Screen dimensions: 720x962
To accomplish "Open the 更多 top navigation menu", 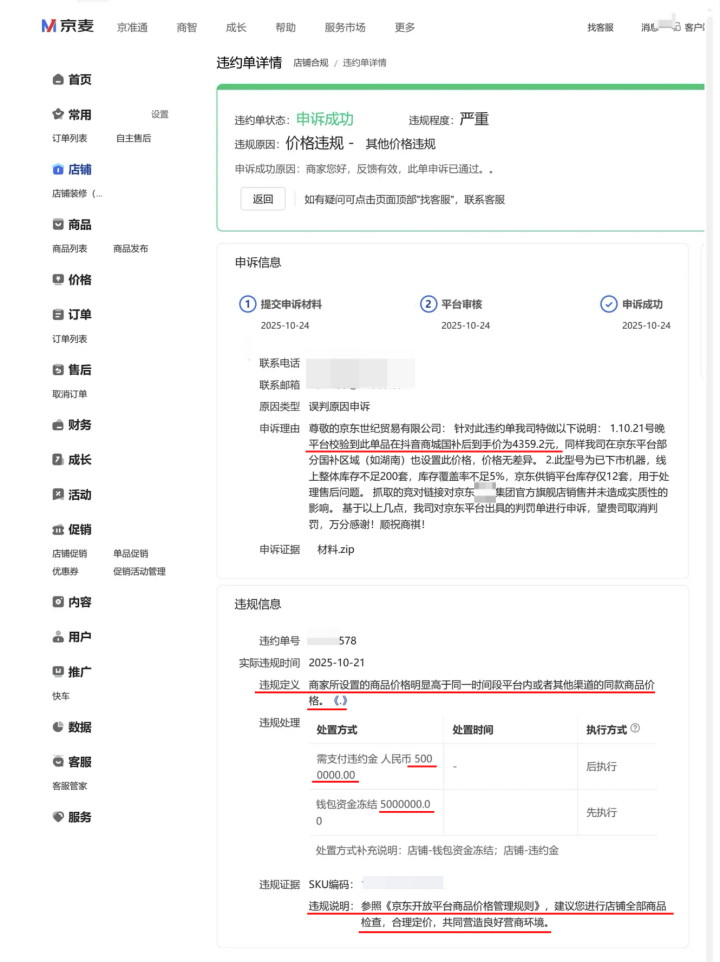I will (x=405, y=27).
